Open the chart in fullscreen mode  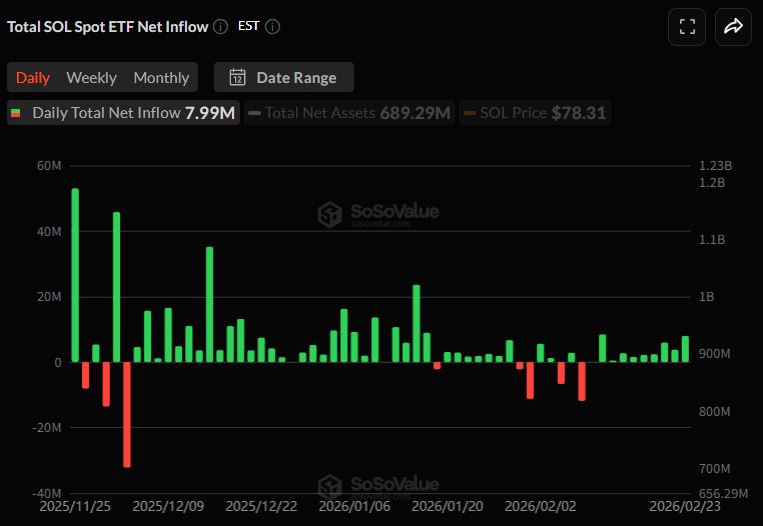(x=686, y=27)
